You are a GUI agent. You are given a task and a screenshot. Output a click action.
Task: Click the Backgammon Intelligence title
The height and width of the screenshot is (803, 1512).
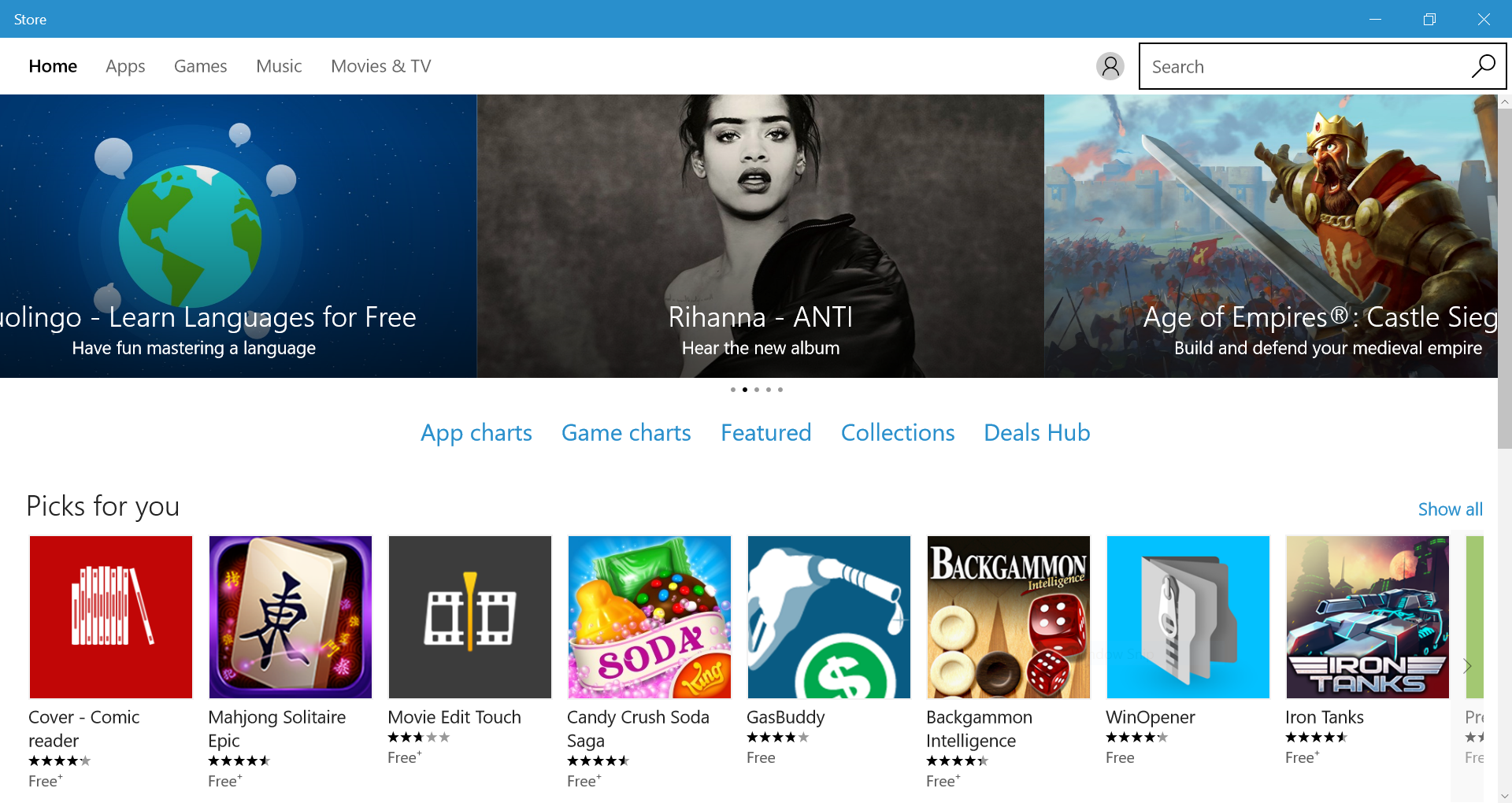[979, 729]
